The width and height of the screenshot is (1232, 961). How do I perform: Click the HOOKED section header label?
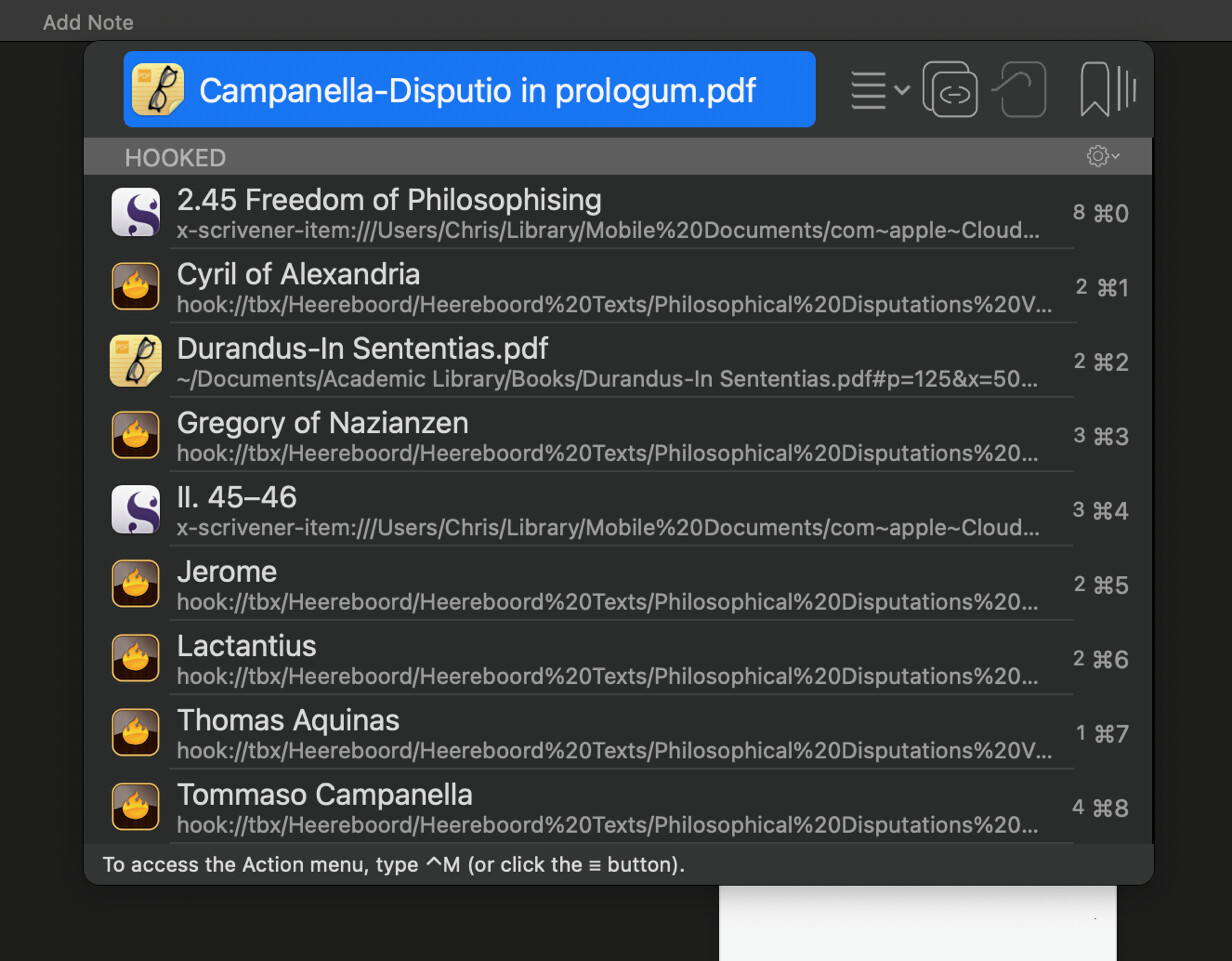pyautogui.click(x=175, y=158)
